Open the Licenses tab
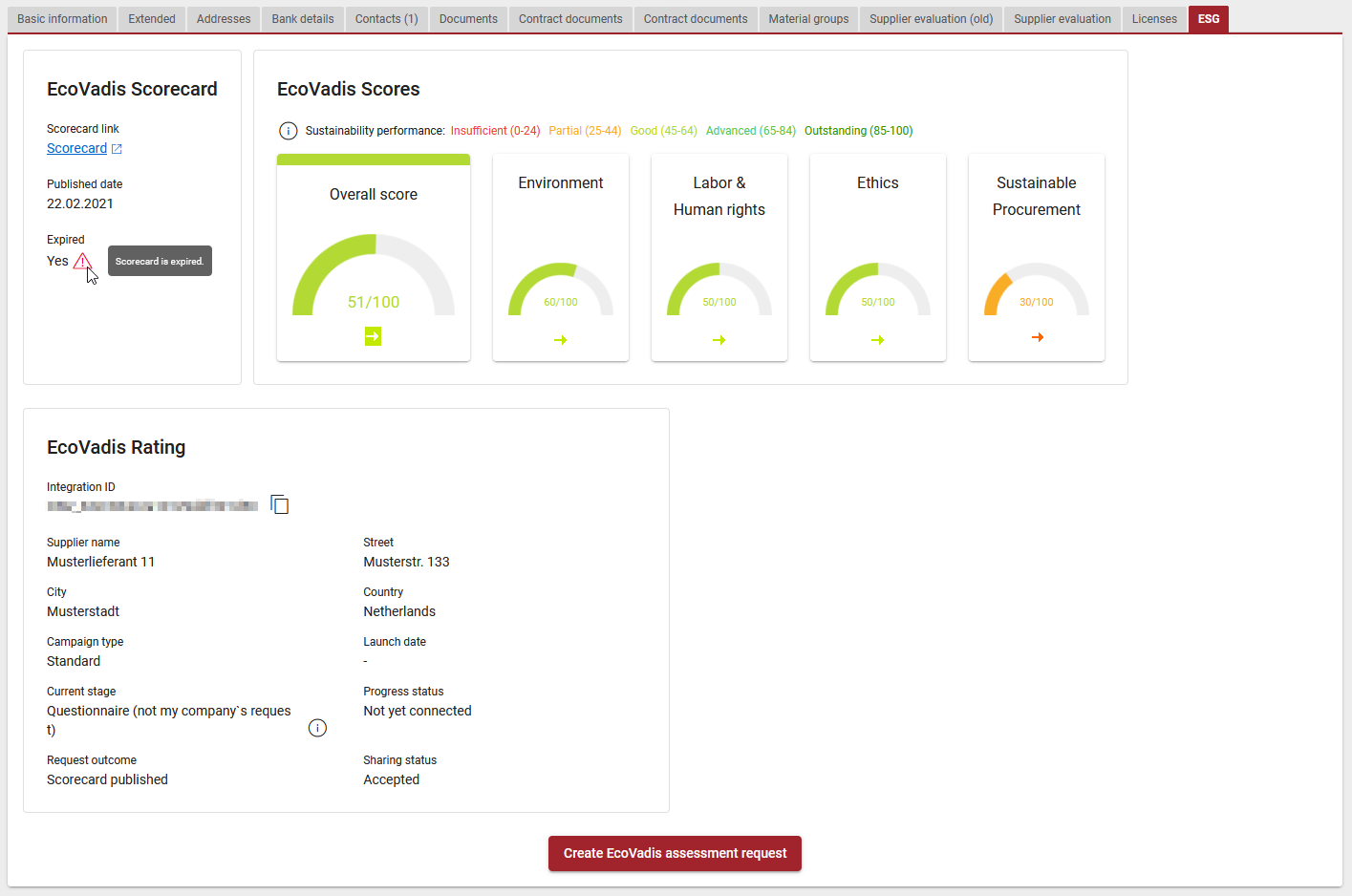Screen dimensions: 1352x896 [1154, 19]
